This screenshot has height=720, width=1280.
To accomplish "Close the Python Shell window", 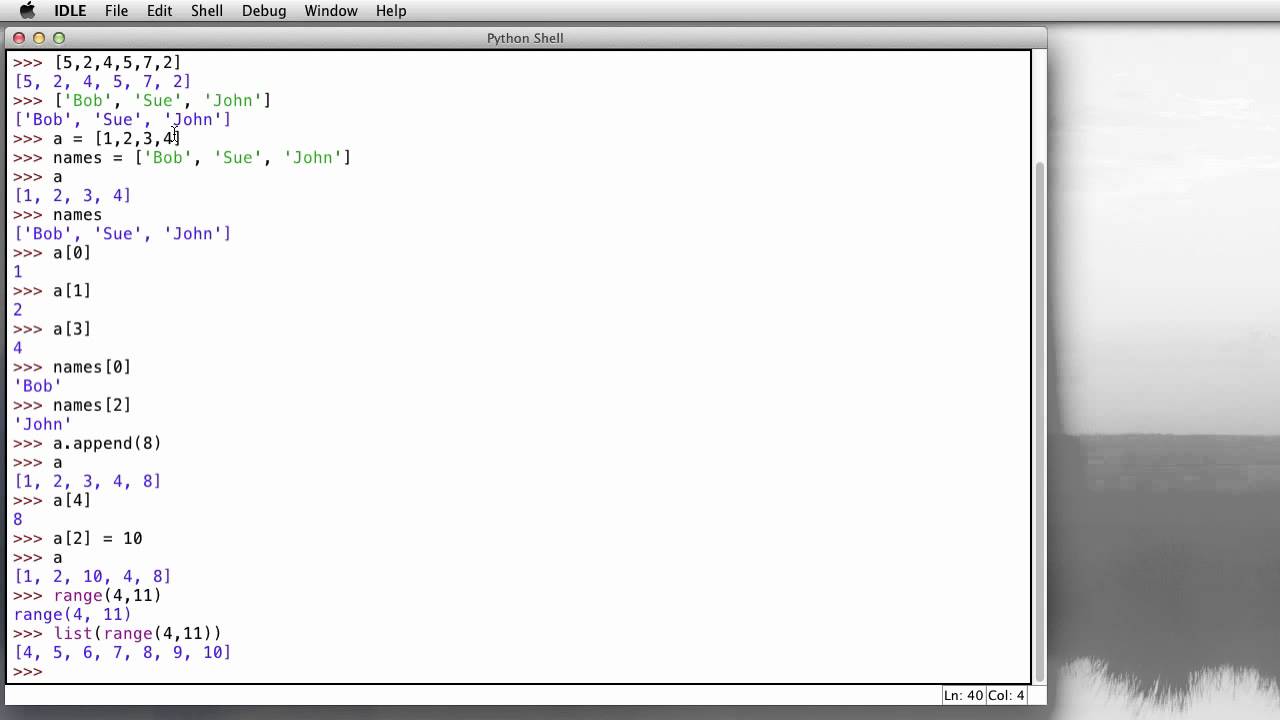I will click(19, 38).
